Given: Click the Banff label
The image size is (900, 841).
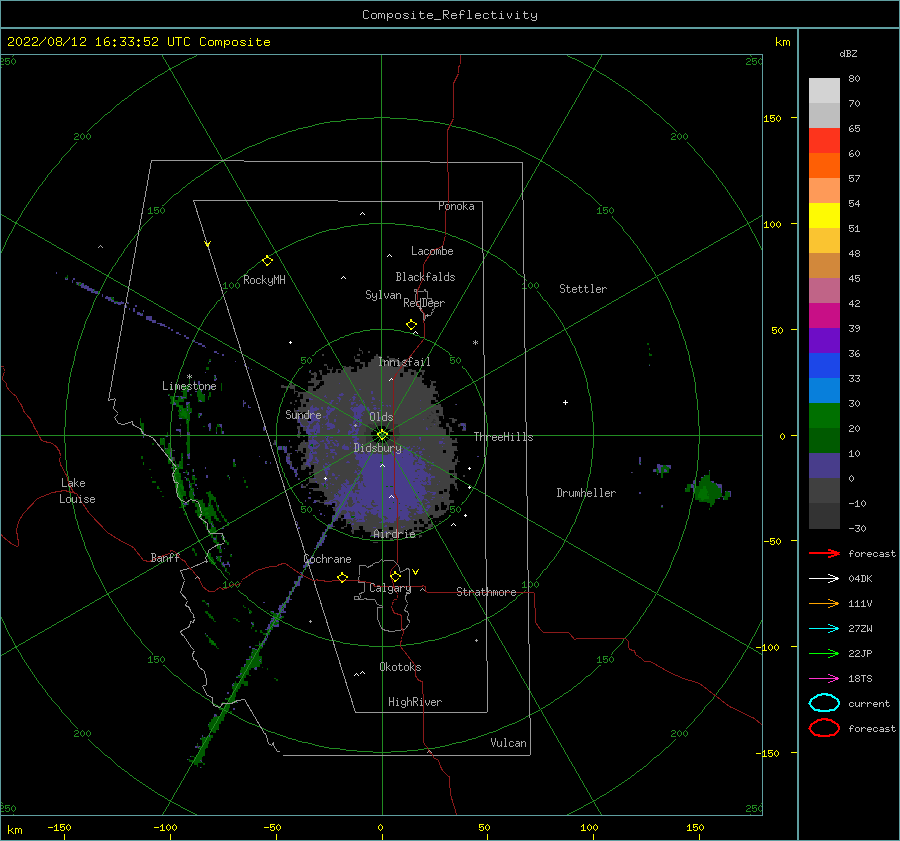Looking at the screenshot, I should pyautogui.click(x=165, y=557).
